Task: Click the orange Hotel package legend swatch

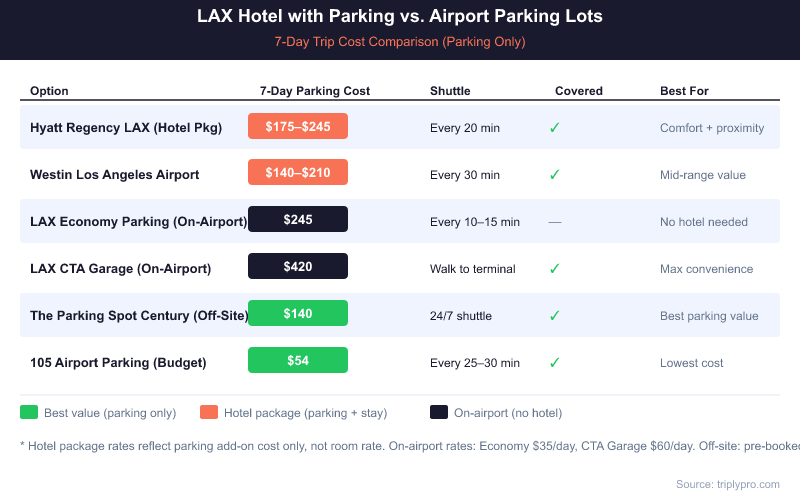Action: pyautogui.click(x=209, y=412)
